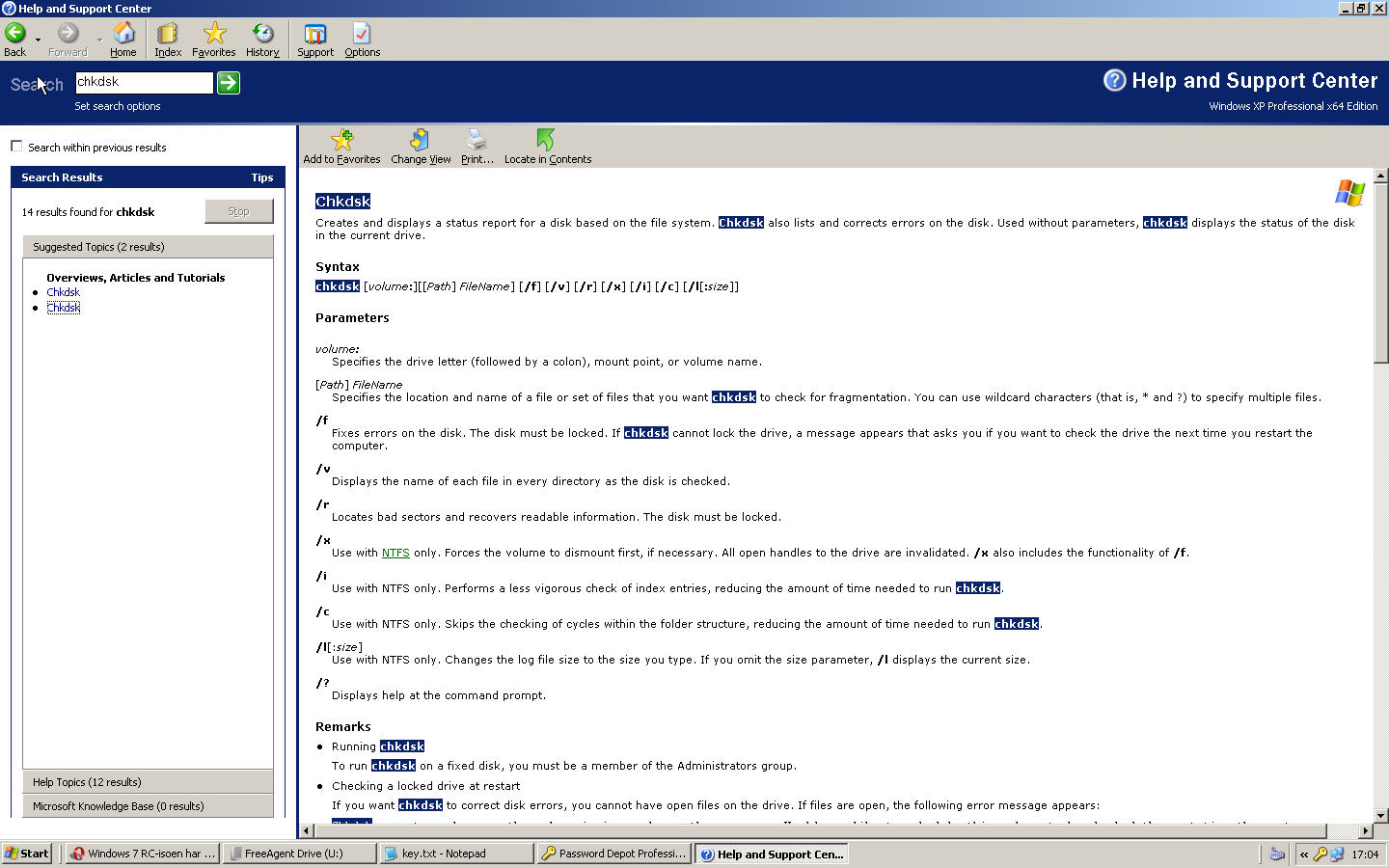
Task: Open the Back history dropdown arrow
Action: (38, 40)
